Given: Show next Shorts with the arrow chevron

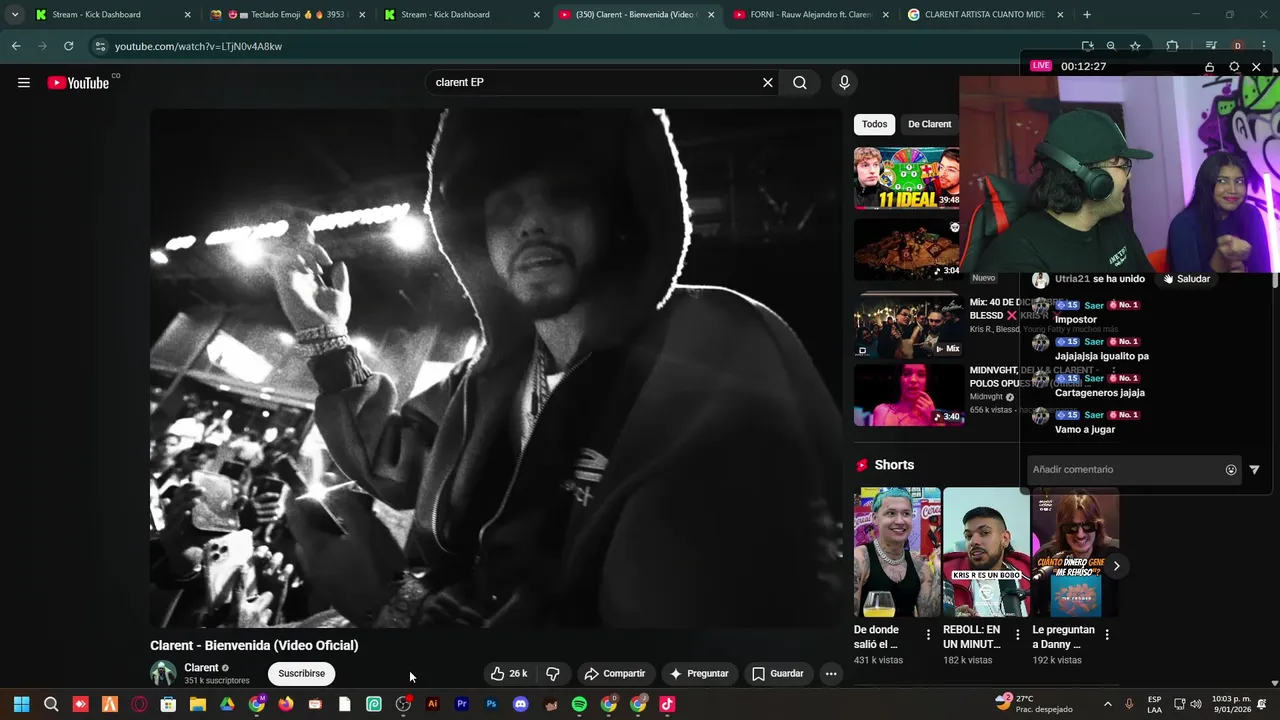Looking at the screenshot, I should click(x=1116, y=566).
